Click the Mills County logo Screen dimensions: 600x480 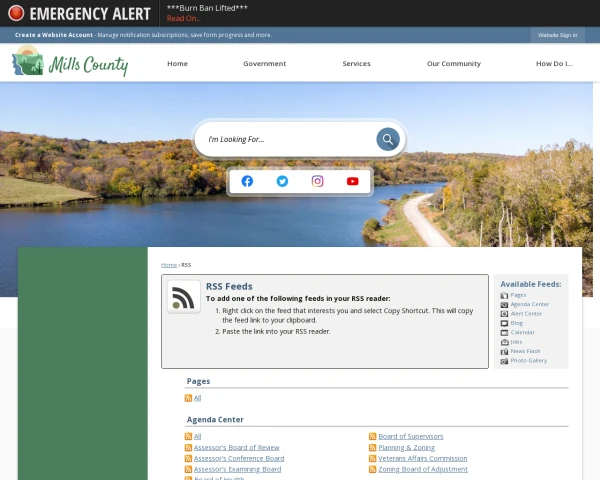(x=70, y=62)
